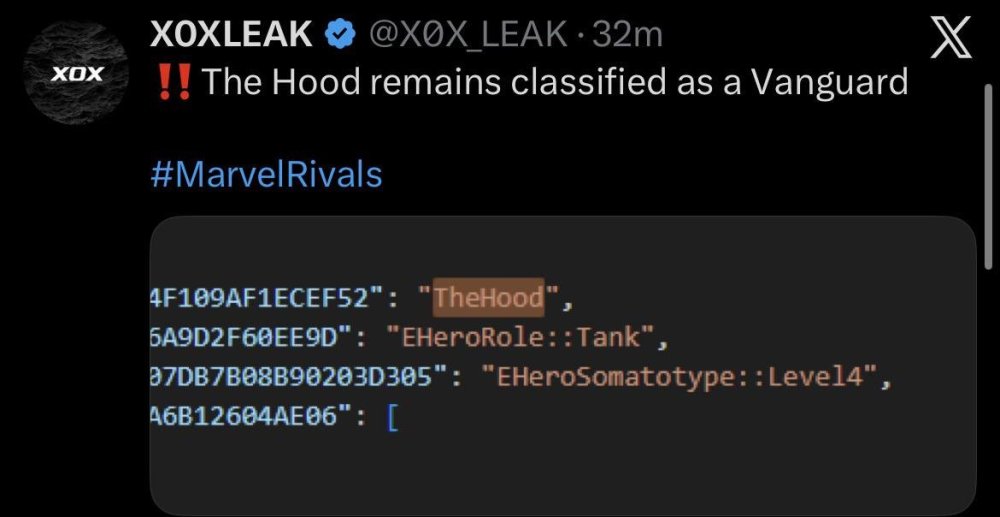Click the tweet text about The Hood
The width and height of the screenshot is (1000, 517).
[x=532, y=83]
